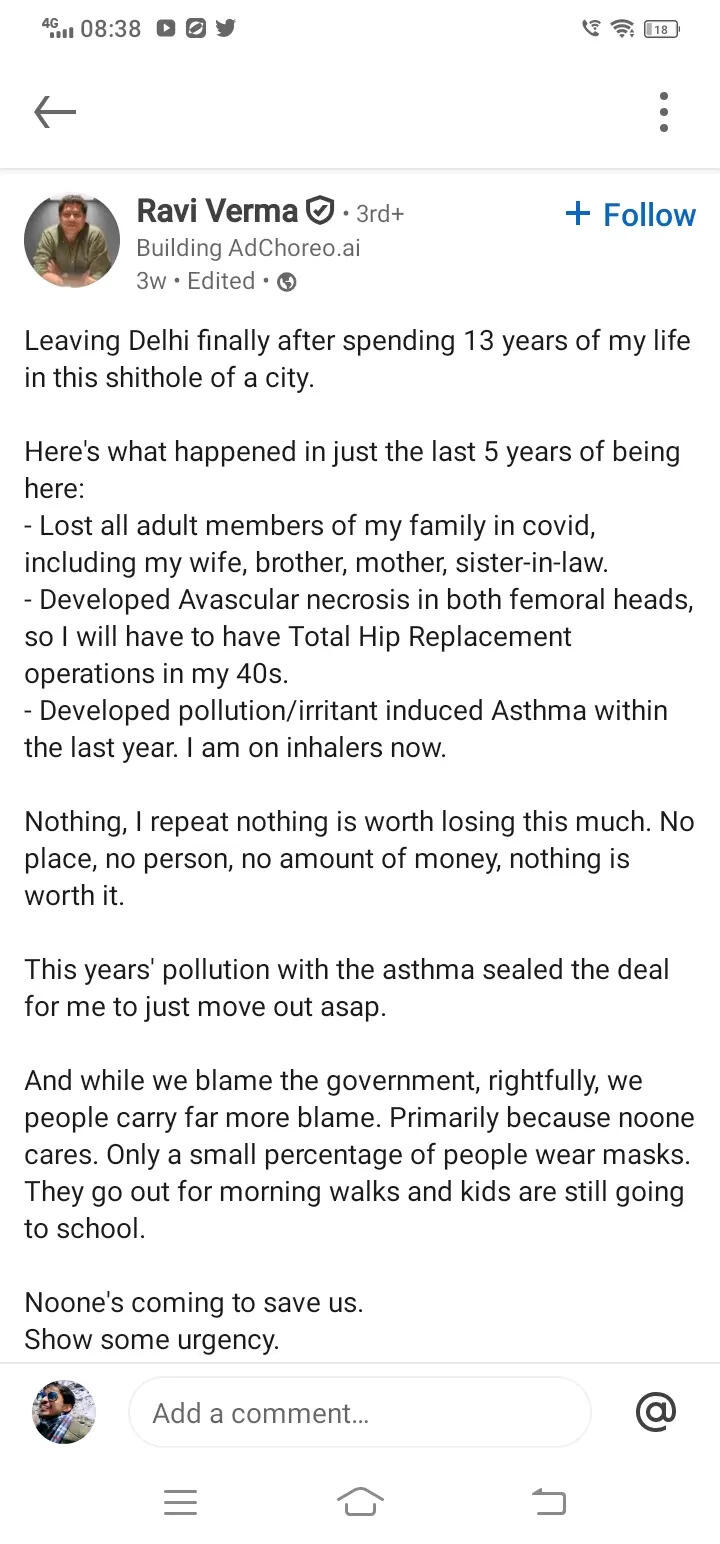Viewport: 720px width, 1544px height.
Task: Tap the Wi-Fi signal icon
Action: pyautogui.click(x=623, y=29)
